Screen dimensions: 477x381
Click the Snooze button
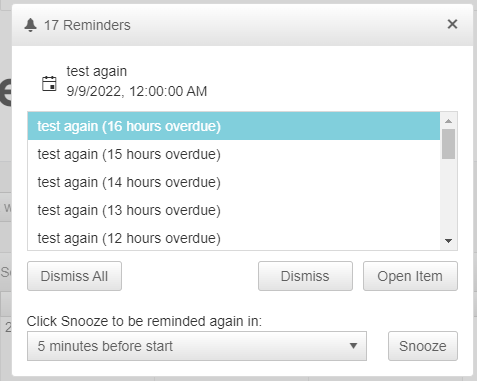pos(423,346)
